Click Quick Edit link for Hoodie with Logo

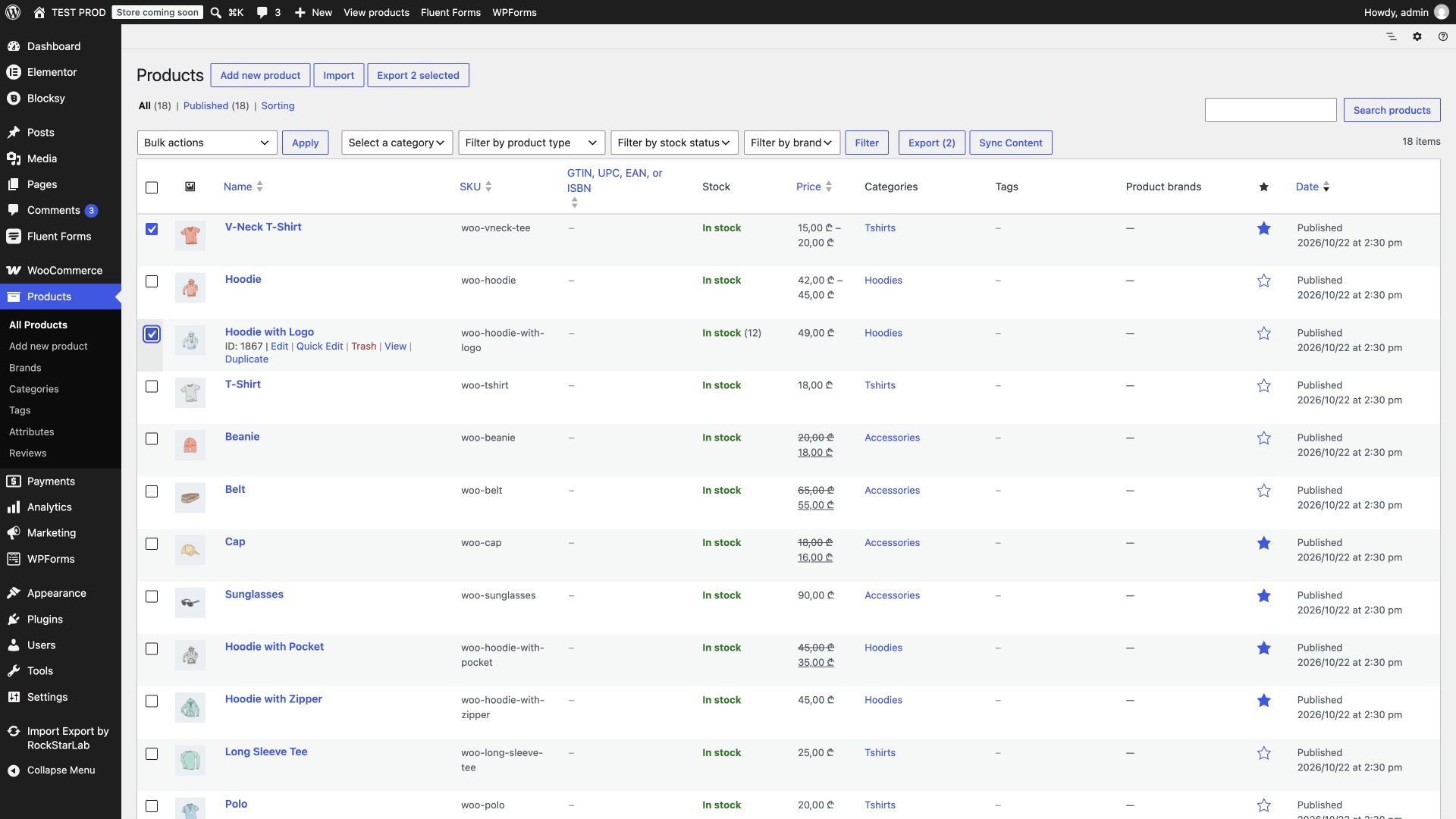click(319, 347)
